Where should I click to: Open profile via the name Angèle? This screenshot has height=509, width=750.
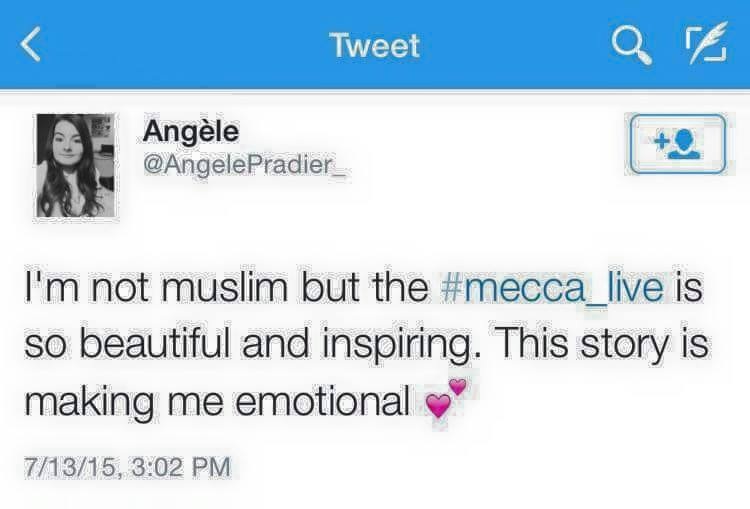[x=190, y=131]
